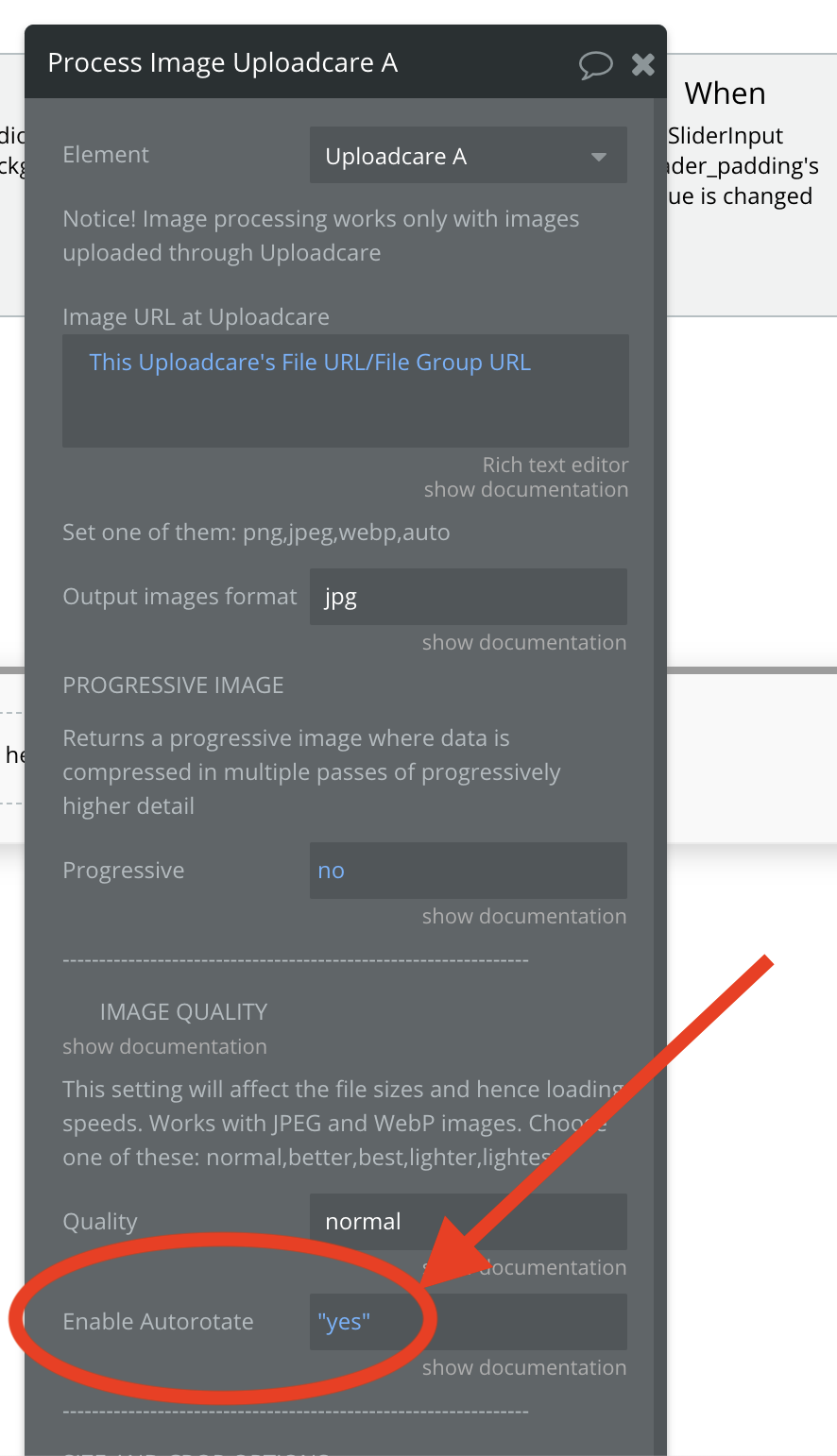This screenshot has width=837, height=1456.
Task: Click the 'Output images format' label
Action: [x=179, y=597]
